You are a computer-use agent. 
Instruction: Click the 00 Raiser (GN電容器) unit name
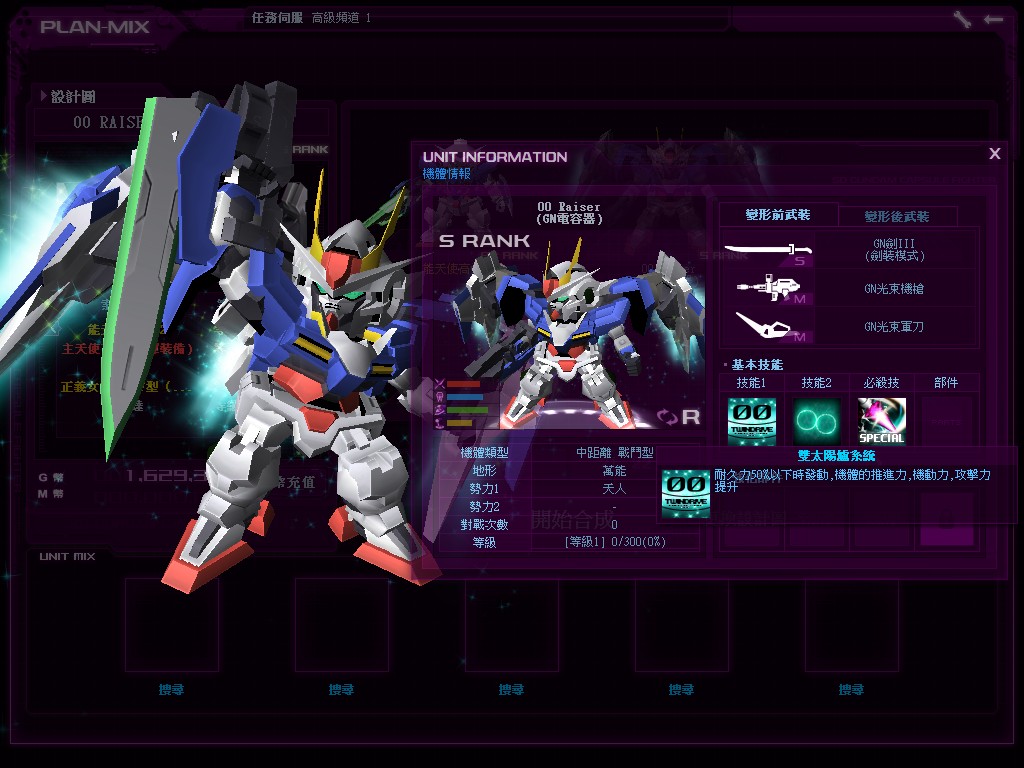click(x=569, y=213)
